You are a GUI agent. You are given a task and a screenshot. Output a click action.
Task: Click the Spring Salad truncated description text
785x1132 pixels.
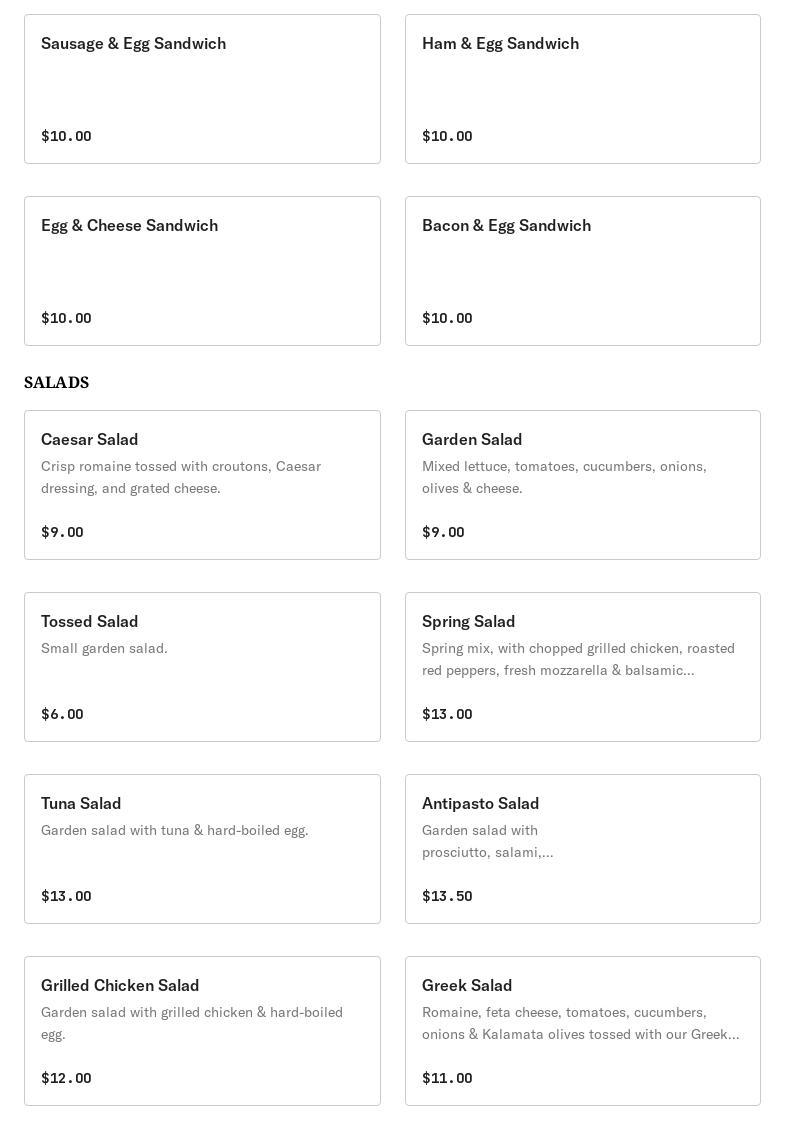[x=578, y=659]
